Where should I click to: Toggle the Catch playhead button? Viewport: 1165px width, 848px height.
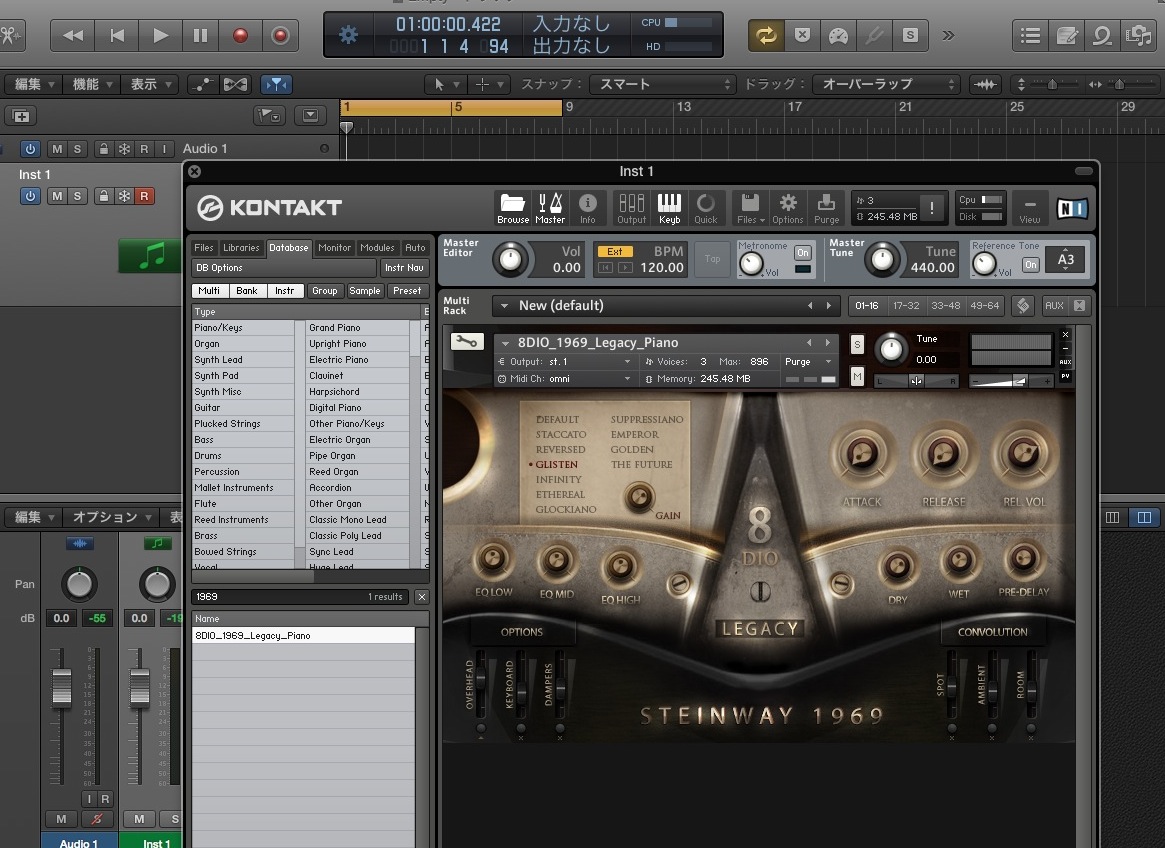(x=276, y=85)
